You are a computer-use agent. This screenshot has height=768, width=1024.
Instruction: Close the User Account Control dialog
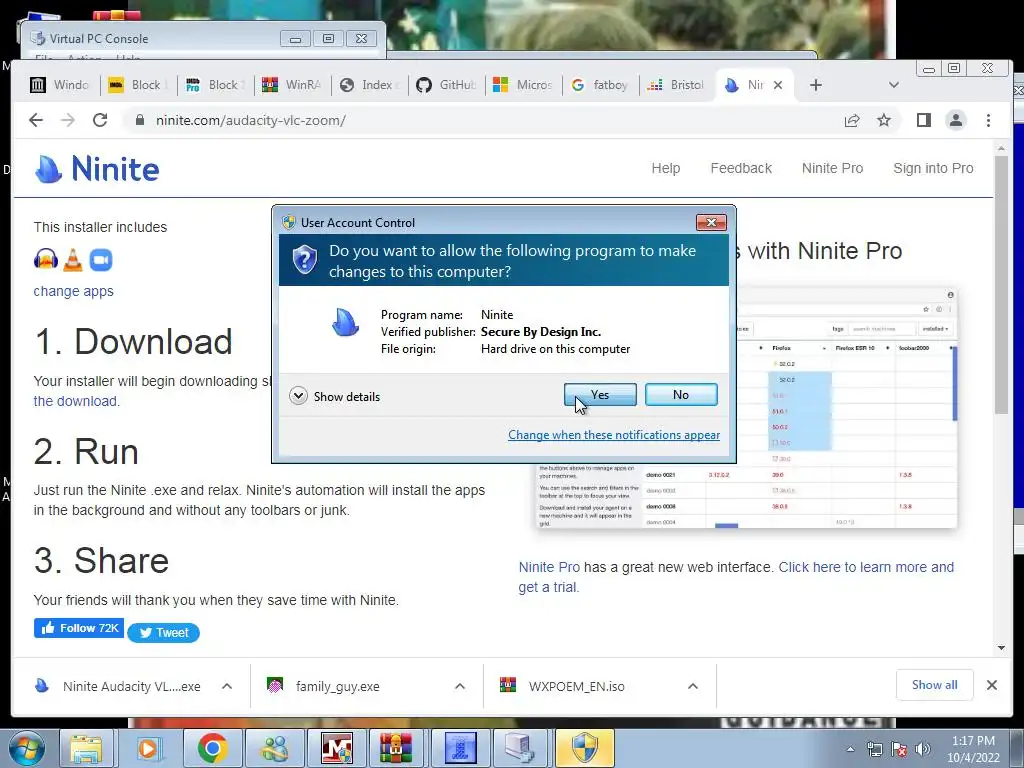pyautogui.click(x=711, y=223)
